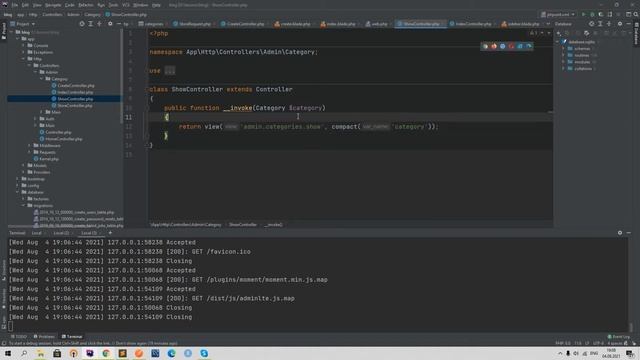Image resolution: width=640 pixels, height=360 pixels.
Task: Toggle the Structure side tool button
Action: click(4, 270)
